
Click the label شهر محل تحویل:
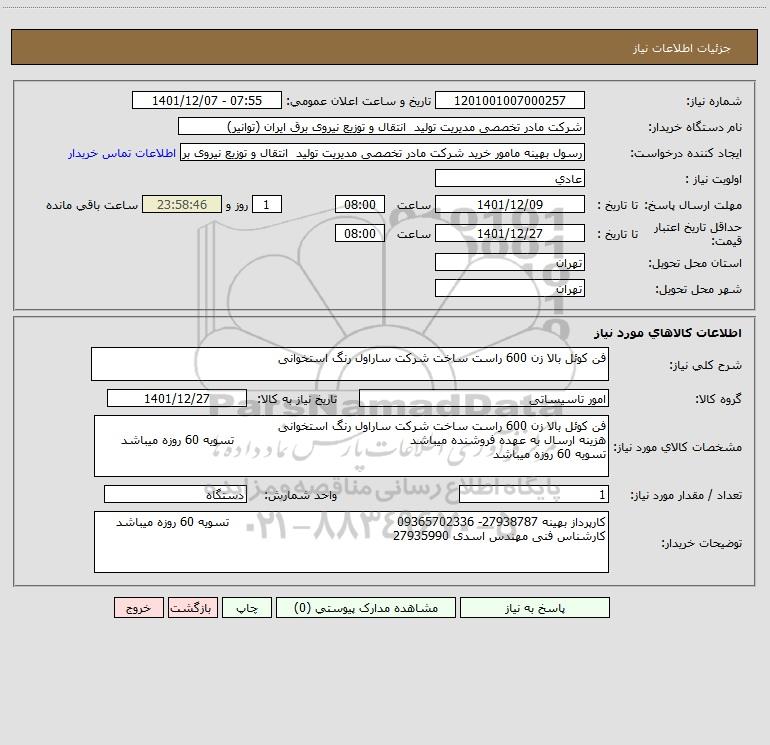coord(698,289)
